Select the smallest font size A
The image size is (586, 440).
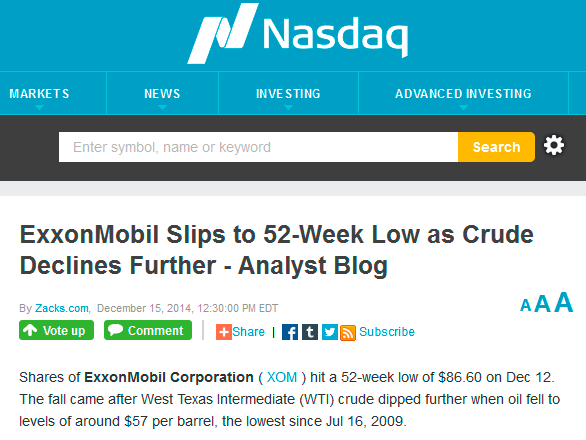point(525,305)
